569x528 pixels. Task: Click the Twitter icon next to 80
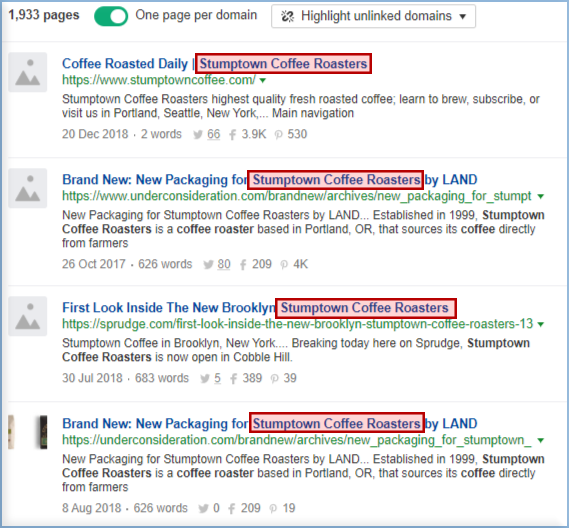[x=208, y=265]
